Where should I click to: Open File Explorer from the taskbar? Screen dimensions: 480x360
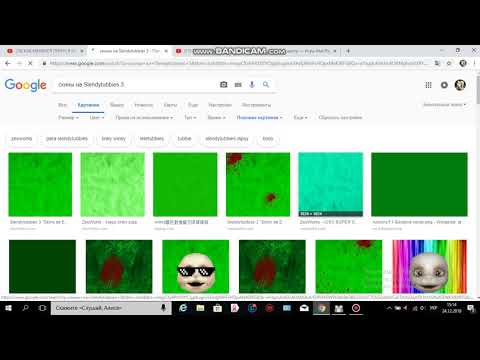[200, 308]
